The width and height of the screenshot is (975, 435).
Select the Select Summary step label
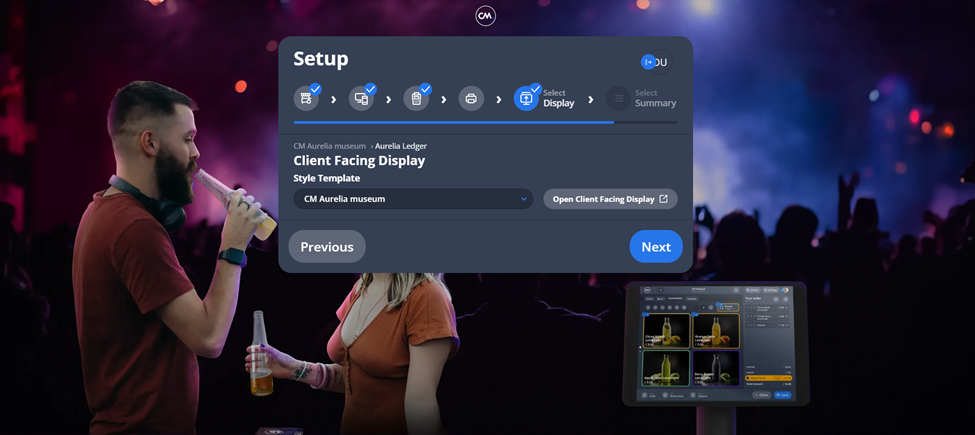tap(655, 98)
